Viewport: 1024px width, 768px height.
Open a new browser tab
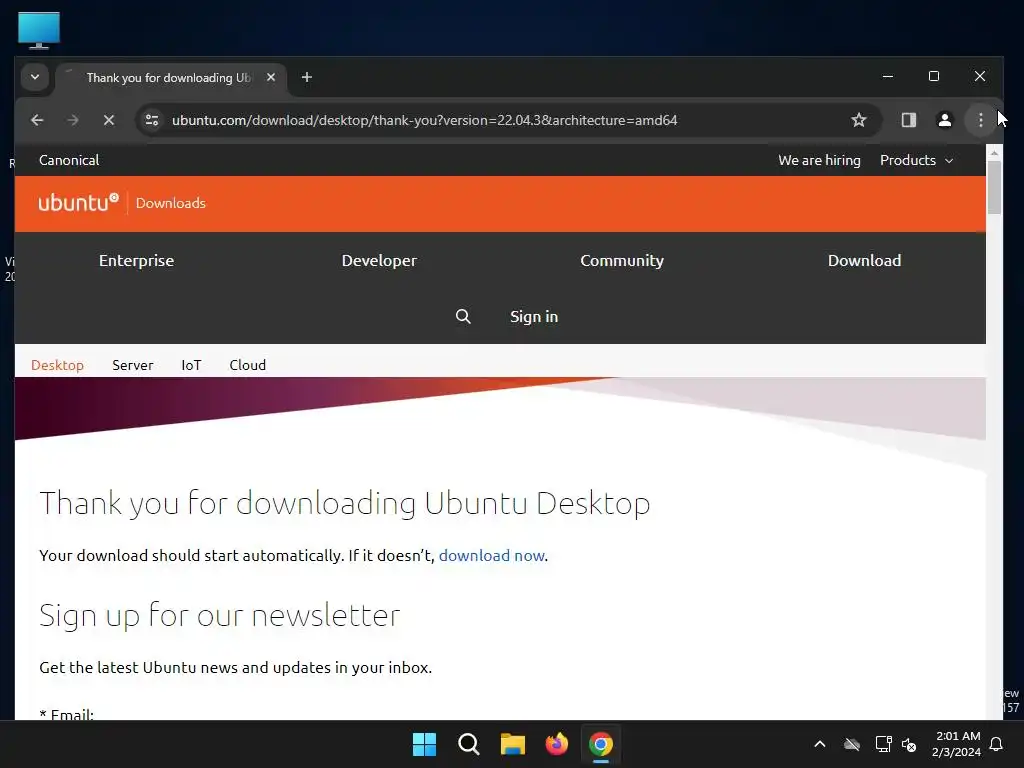pyautogui.click(x=306, y=78)
